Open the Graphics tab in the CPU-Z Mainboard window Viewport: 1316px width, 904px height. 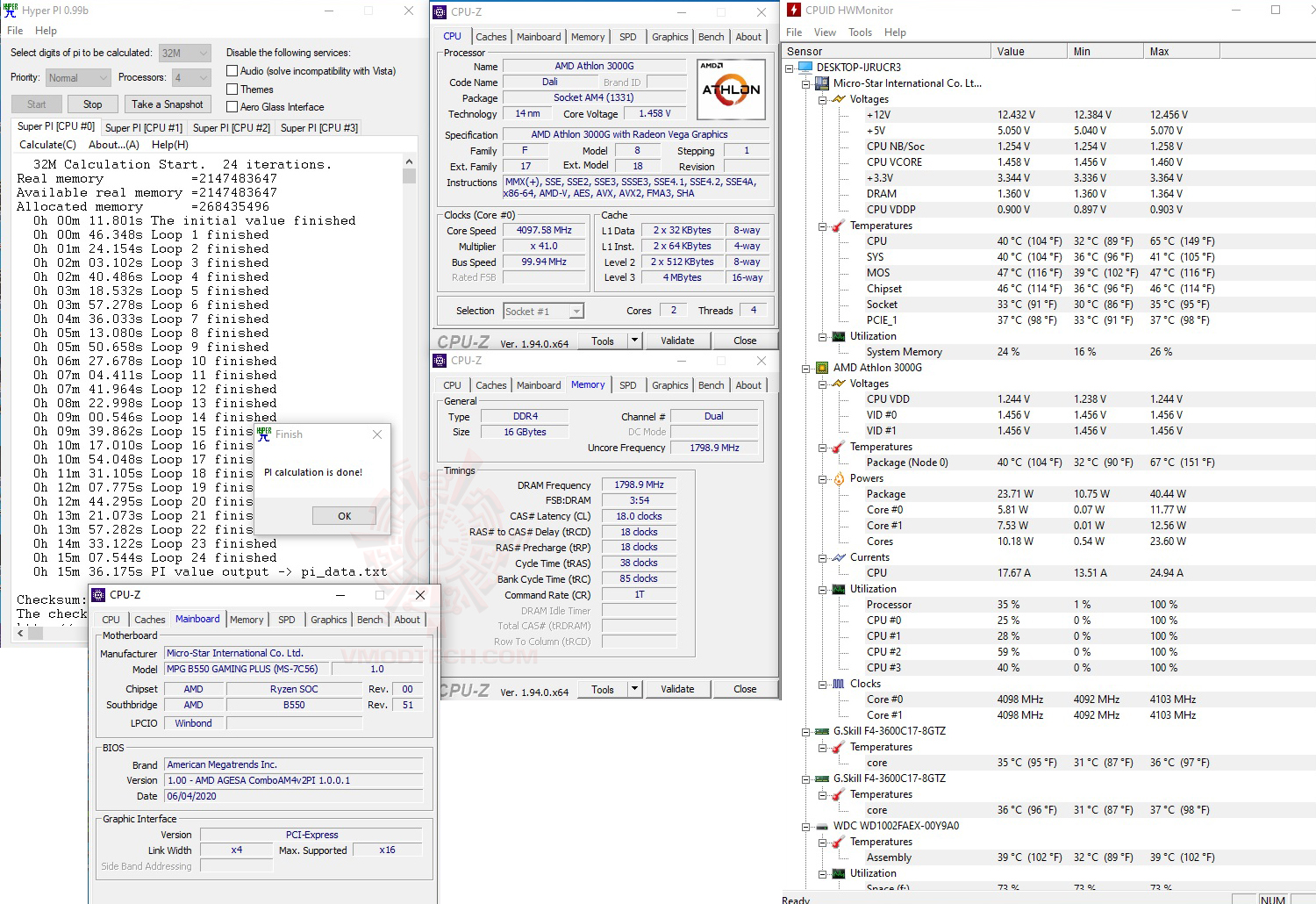tap(329, 620)
